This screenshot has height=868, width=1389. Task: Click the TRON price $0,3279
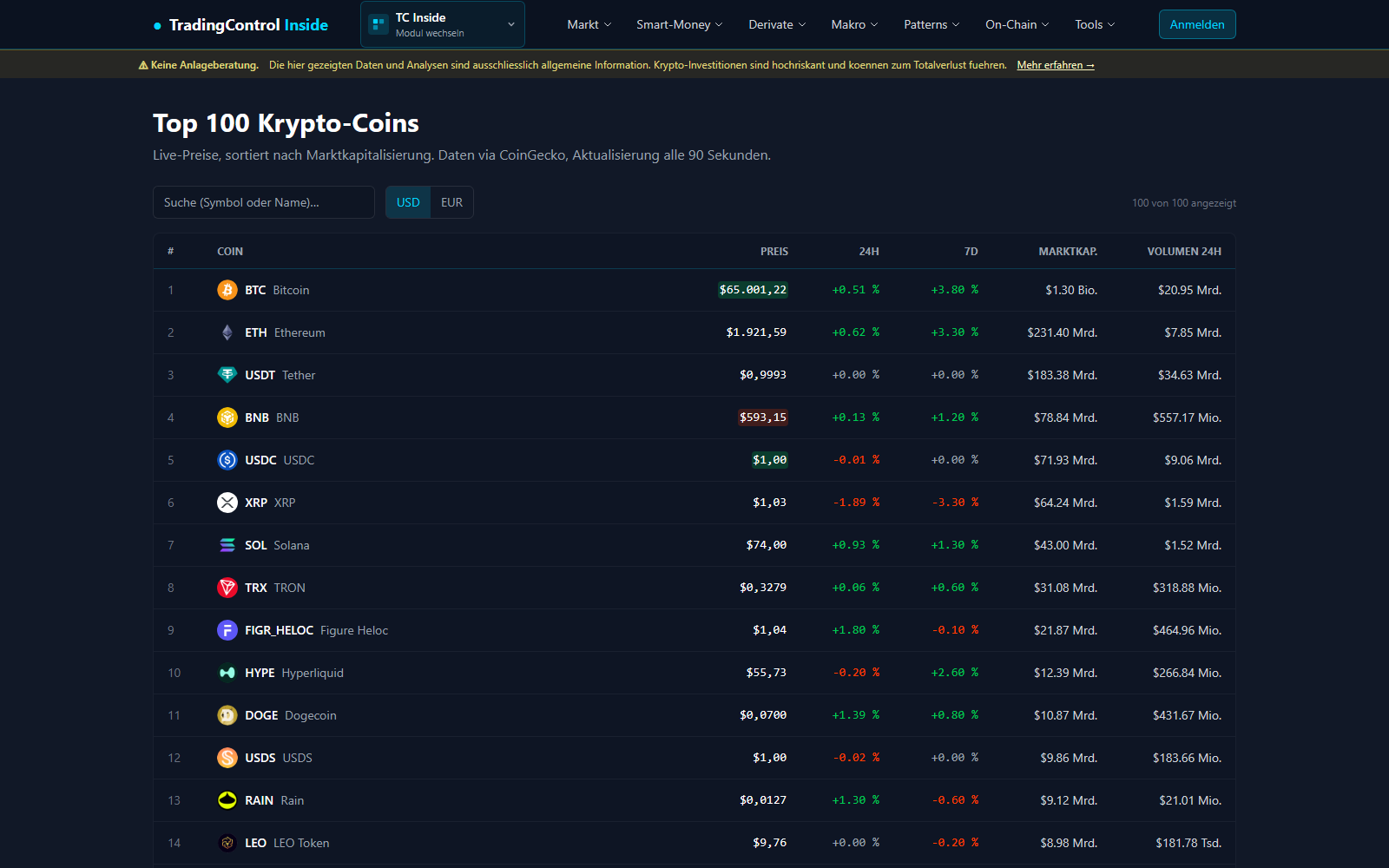[x=763, y=588]
